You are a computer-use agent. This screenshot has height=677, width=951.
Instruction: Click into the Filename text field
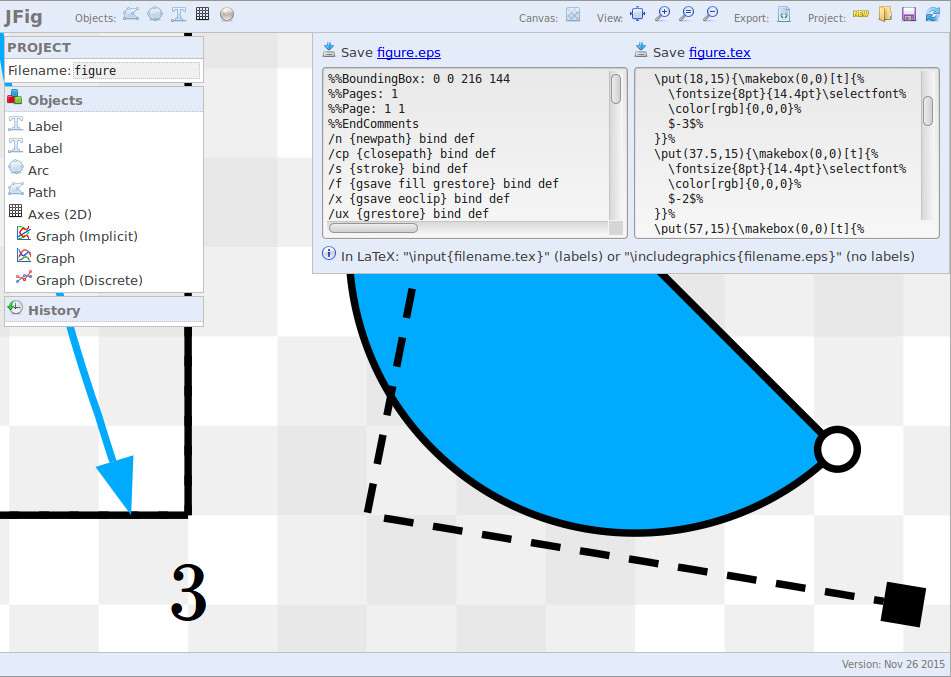(x=136, y=71)
